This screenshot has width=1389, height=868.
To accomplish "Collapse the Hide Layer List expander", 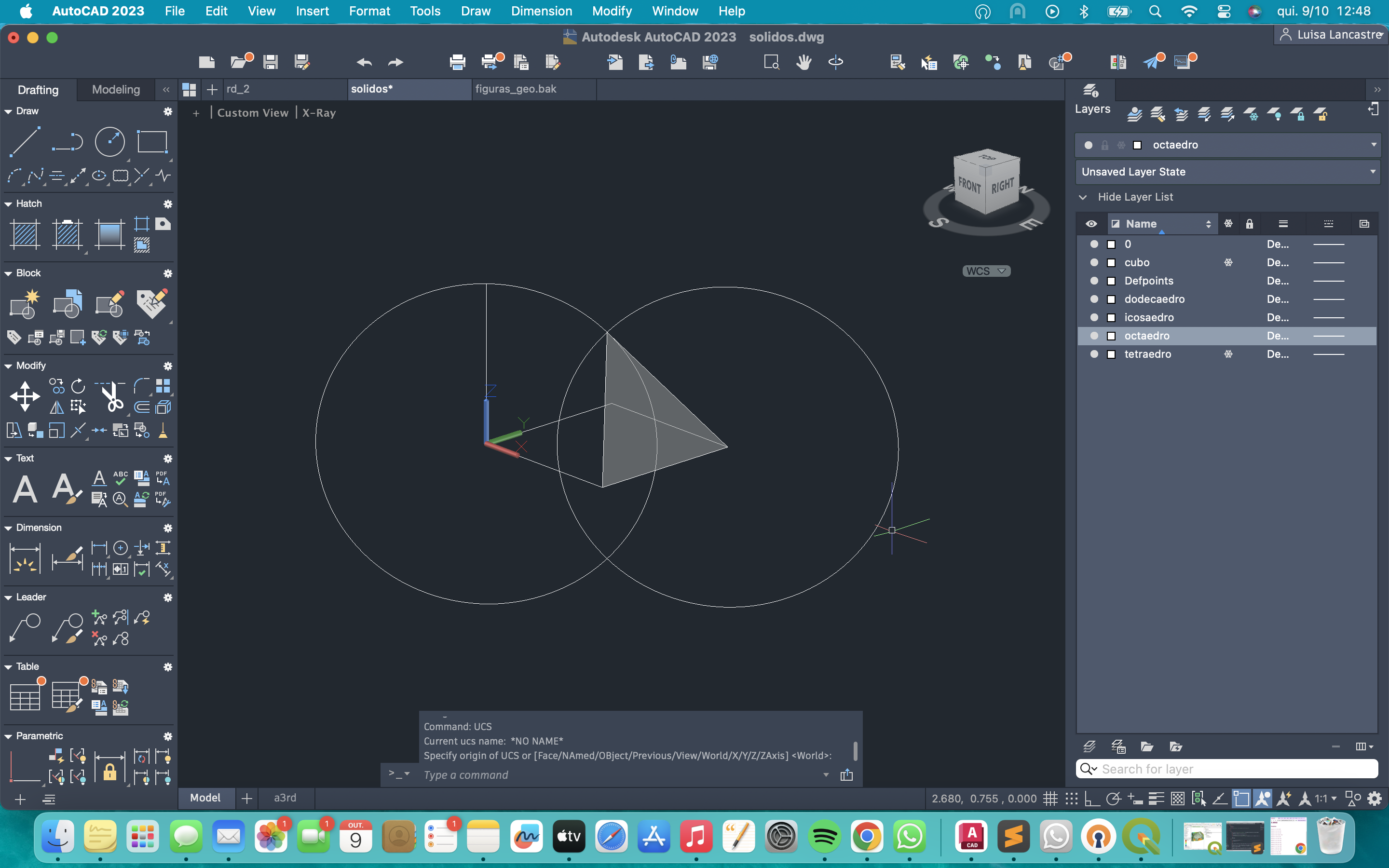I will click(x=1083, y=197).
